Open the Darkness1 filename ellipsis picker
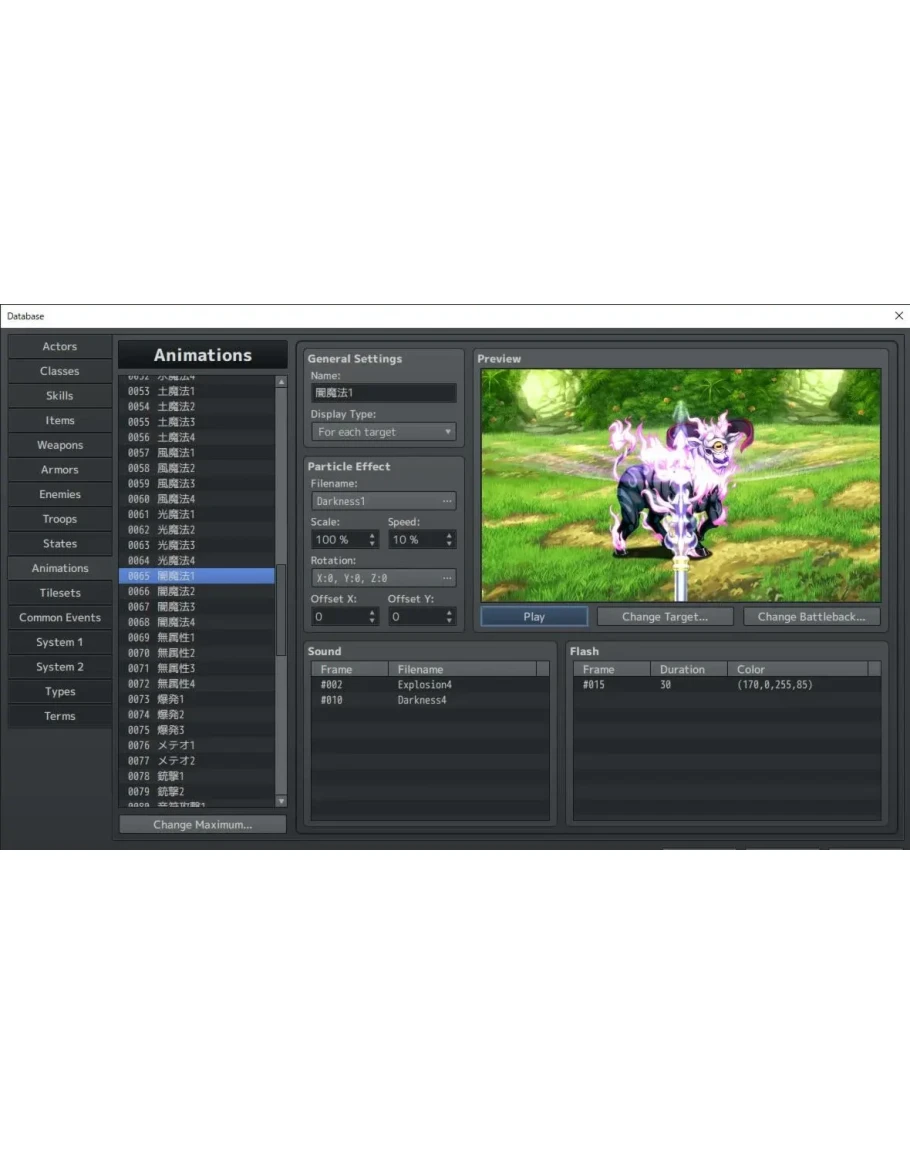The image size is (910, 1155). 446,501
